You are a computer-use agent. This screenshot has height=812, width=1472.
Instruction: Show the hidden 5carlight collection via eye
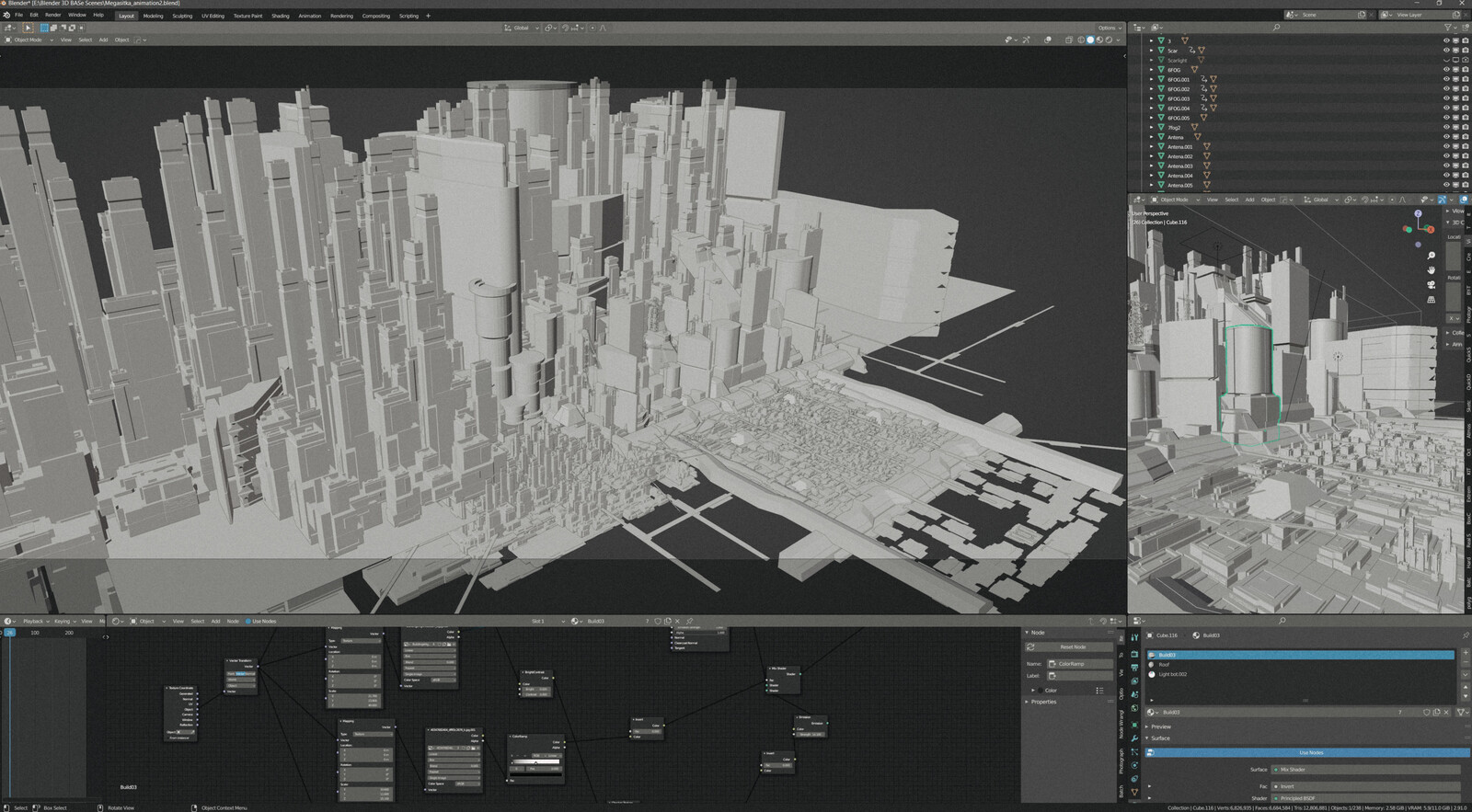pyautogui.click(x=1446, y=60)
